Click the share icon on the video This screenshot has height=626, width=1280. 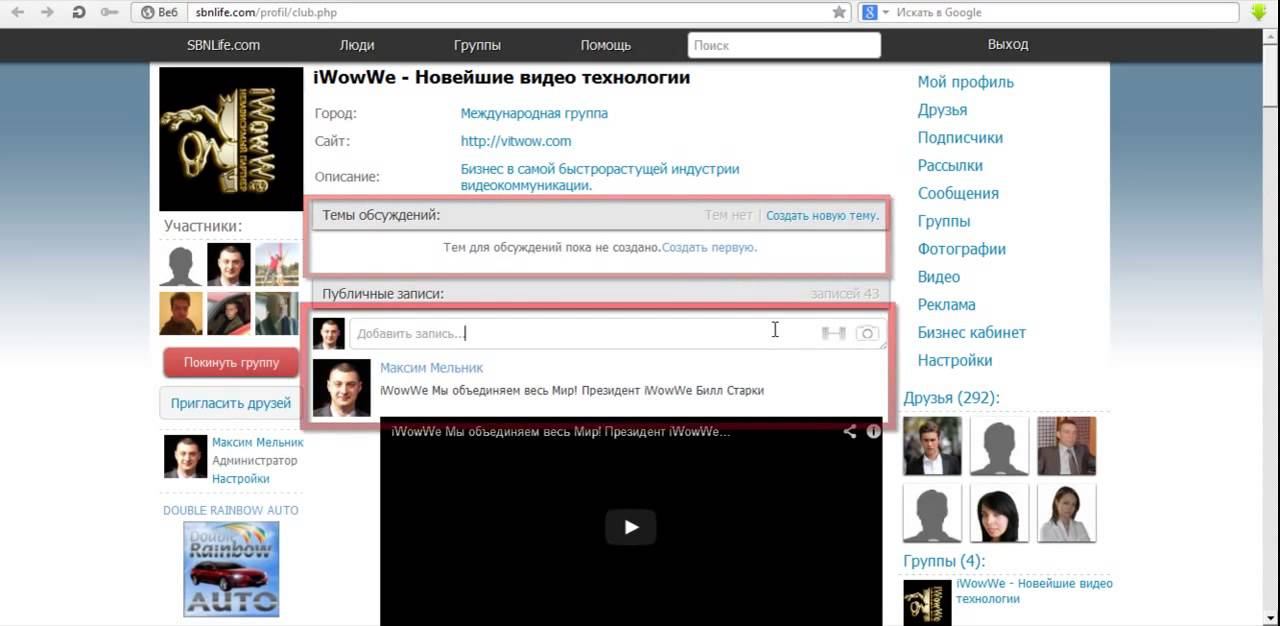click(x=849, y=432)
